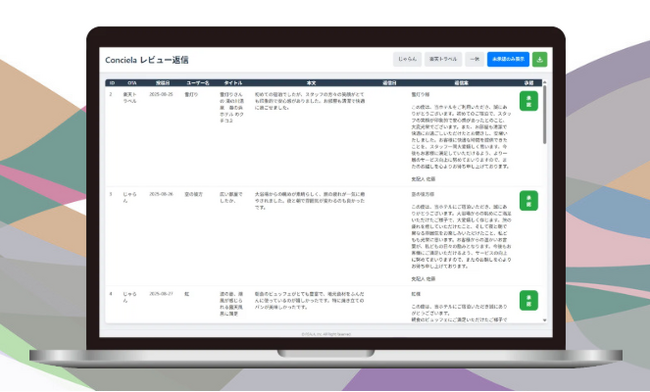Select the date cell 2025-08-26
Screen dimensions: 650x392
click(x=161, y=194)
